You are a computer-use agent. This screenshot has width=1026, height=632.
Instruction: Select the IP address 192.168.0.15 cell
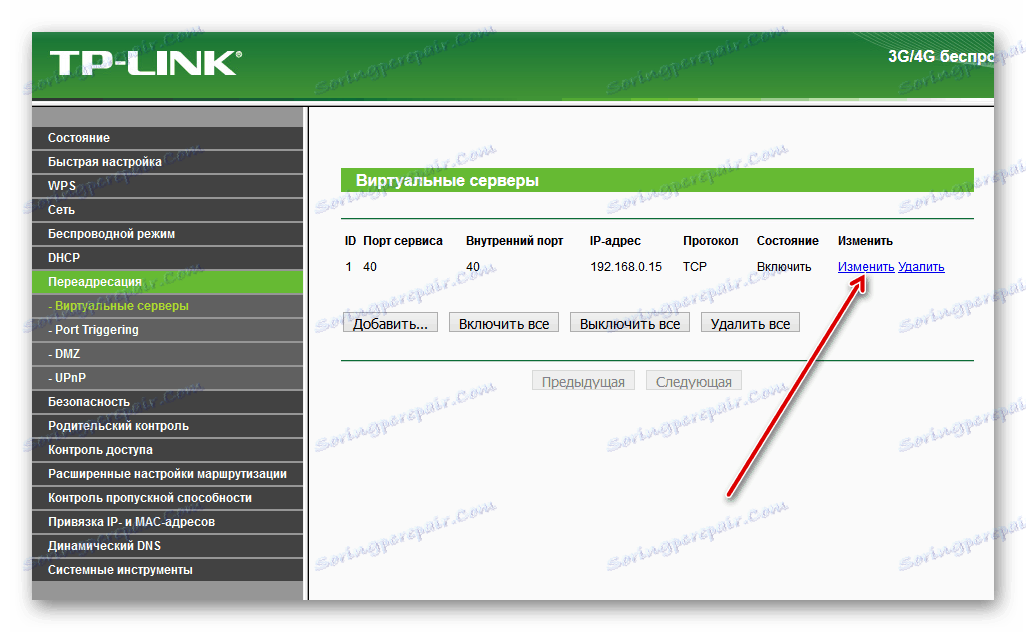click(626, 267)
